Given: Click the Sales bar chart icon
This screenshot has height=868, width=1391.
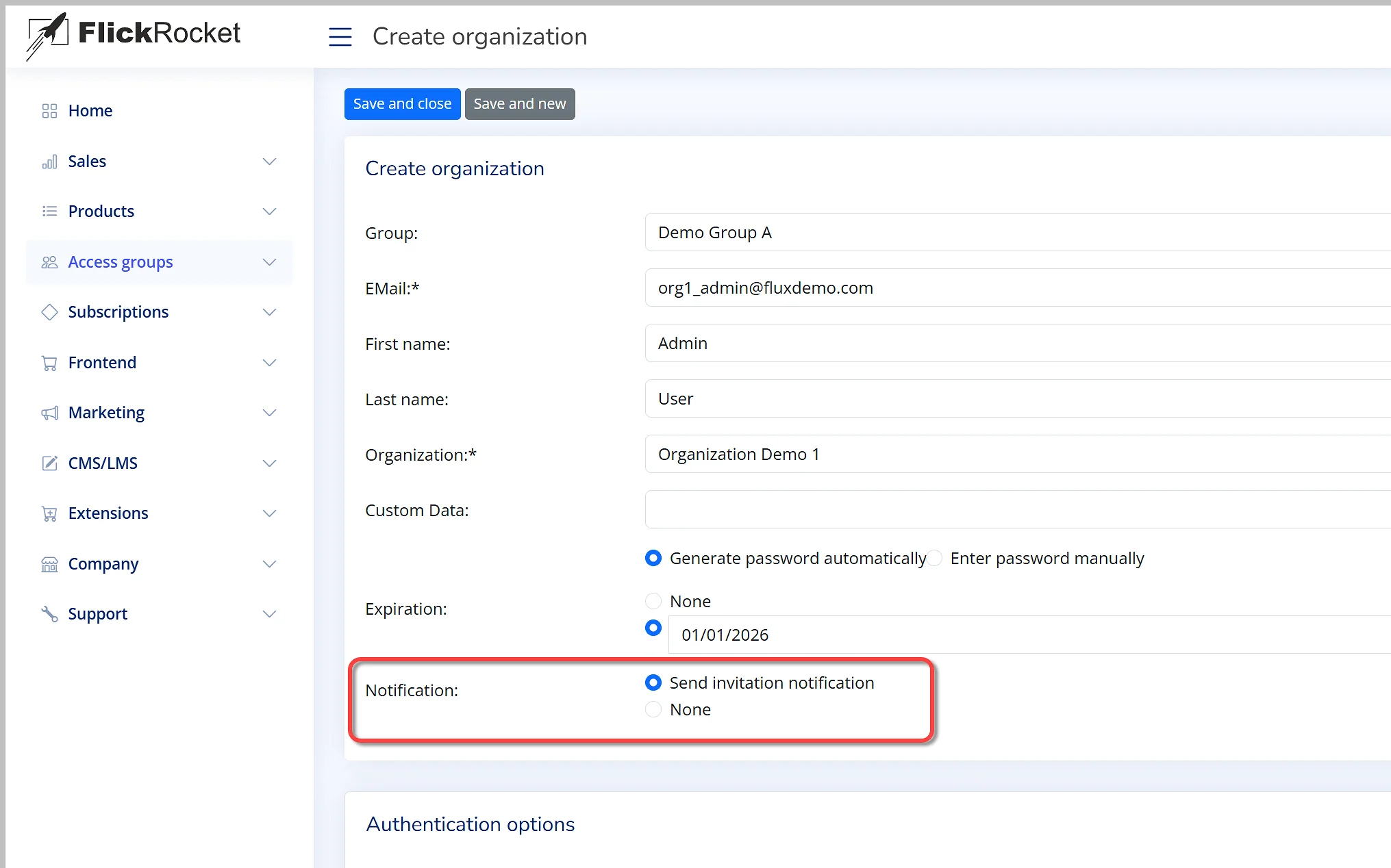Looking at the screenshot, I should pyautogui.click(x=49, y=162).
